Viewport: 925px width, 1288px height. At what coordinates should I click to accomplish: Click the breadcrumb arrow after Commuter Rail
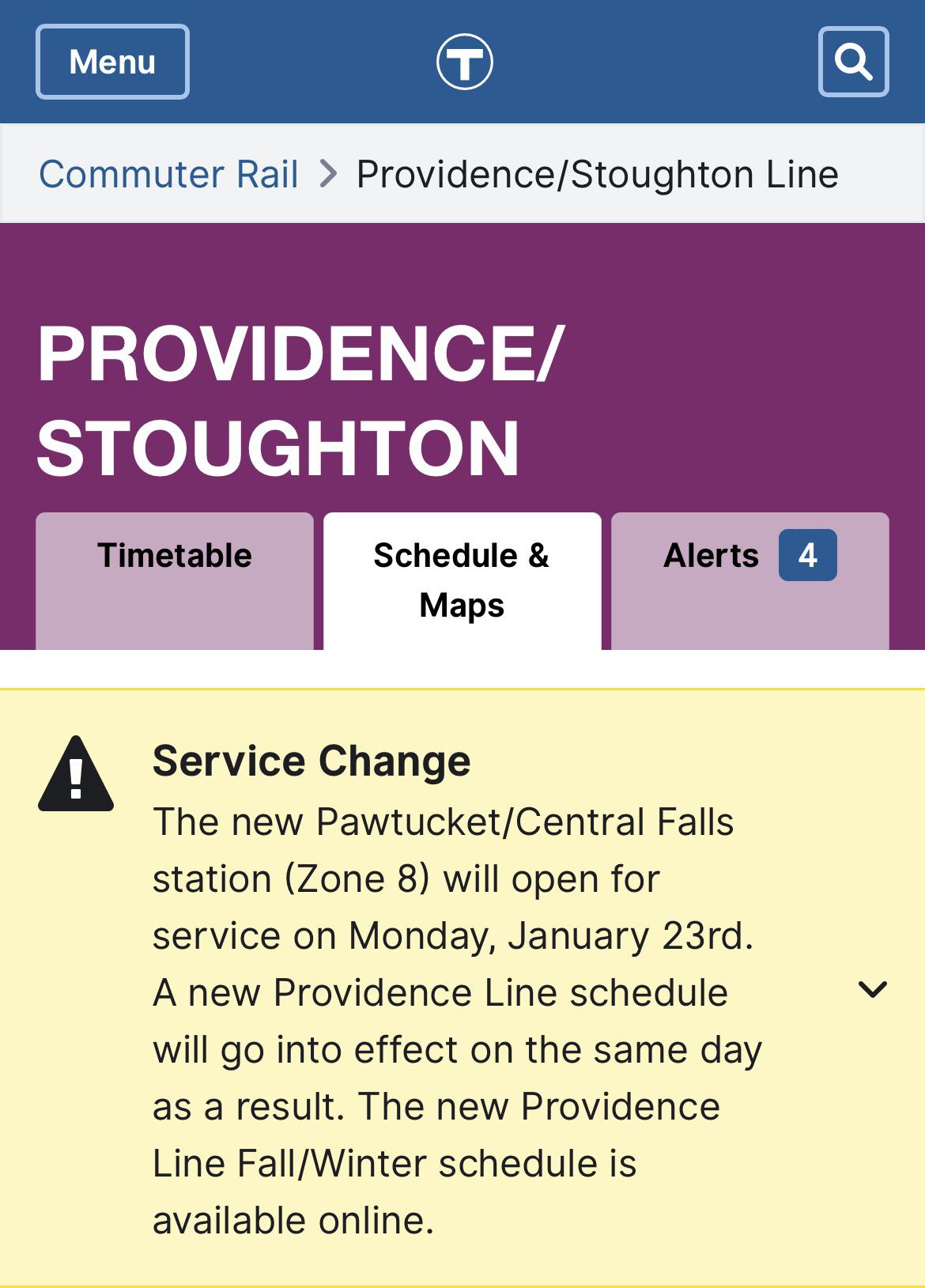pos(327,174)
